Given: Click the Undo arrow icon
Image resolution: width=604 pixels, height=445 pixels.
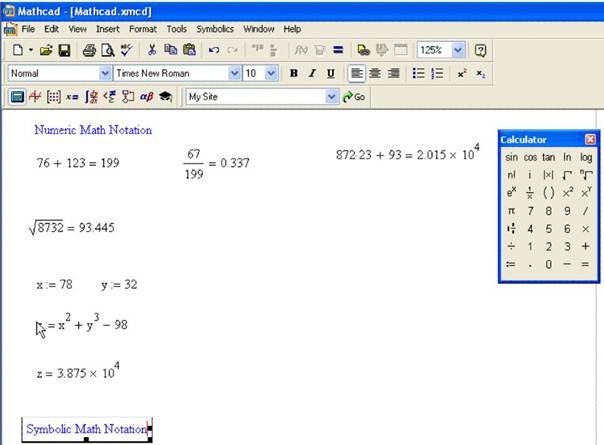Looking at the screenshot, I should (214, 50).
